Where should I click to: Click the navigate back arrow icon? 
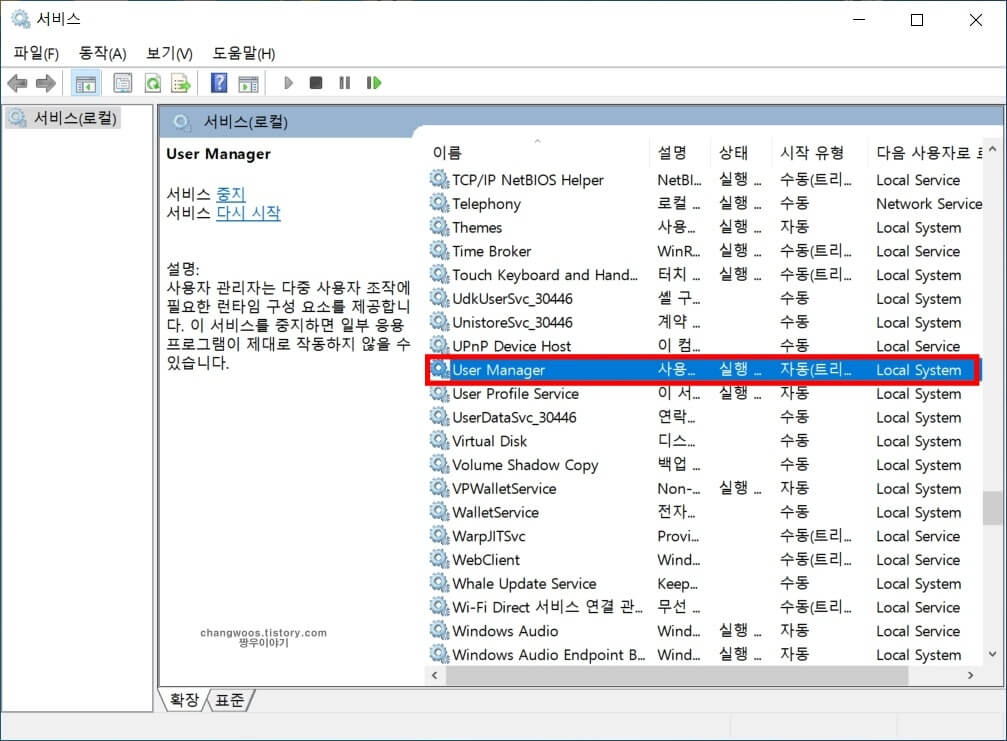coord(17,83)
